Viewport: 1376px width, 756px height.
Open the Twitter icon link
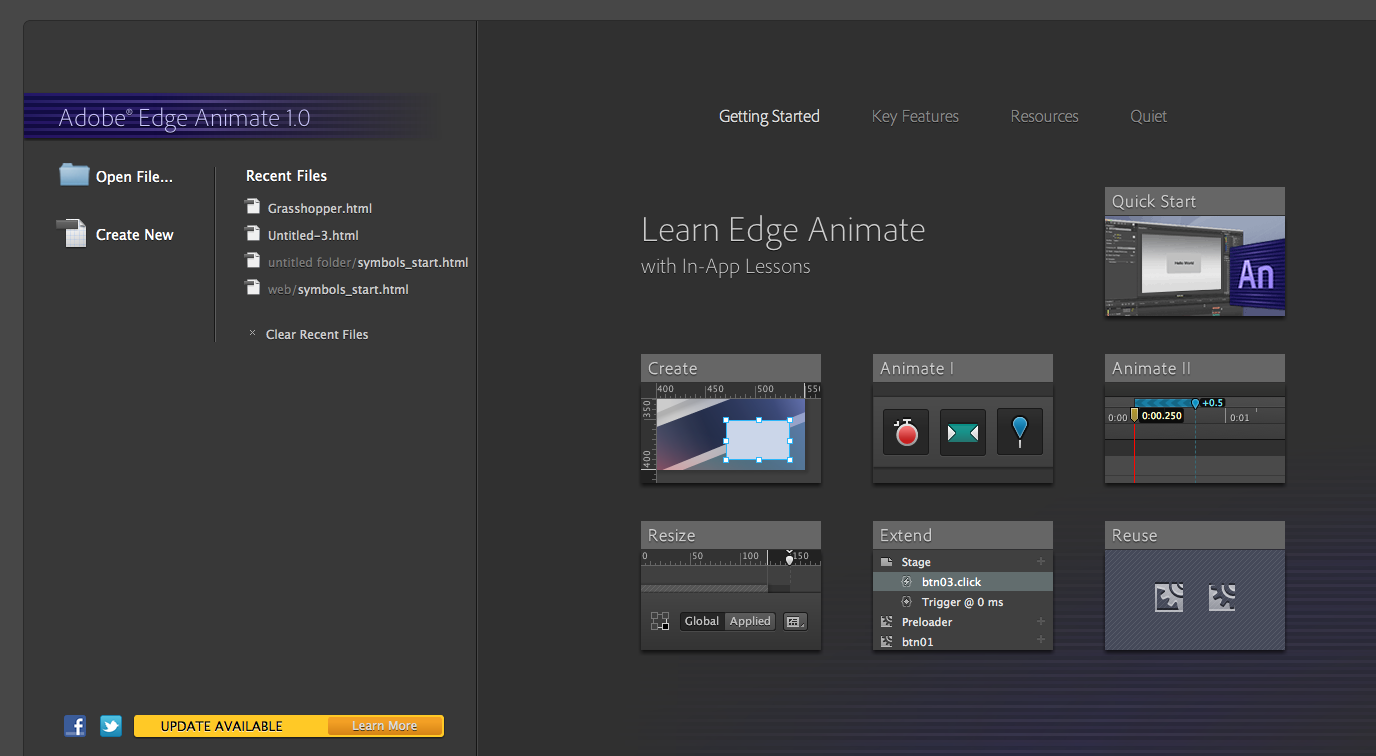pyautogui.click(x=111, y=726)
